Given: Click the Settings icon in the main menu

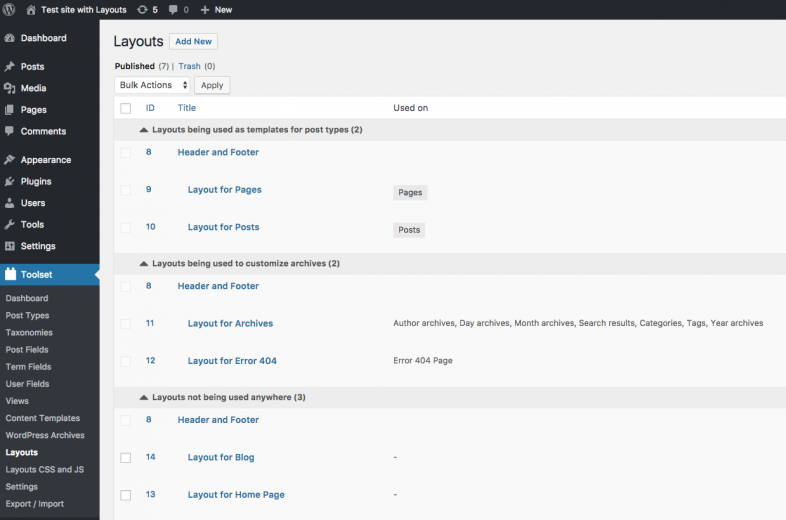Looking at the screenshot, I should coord(10,246).
